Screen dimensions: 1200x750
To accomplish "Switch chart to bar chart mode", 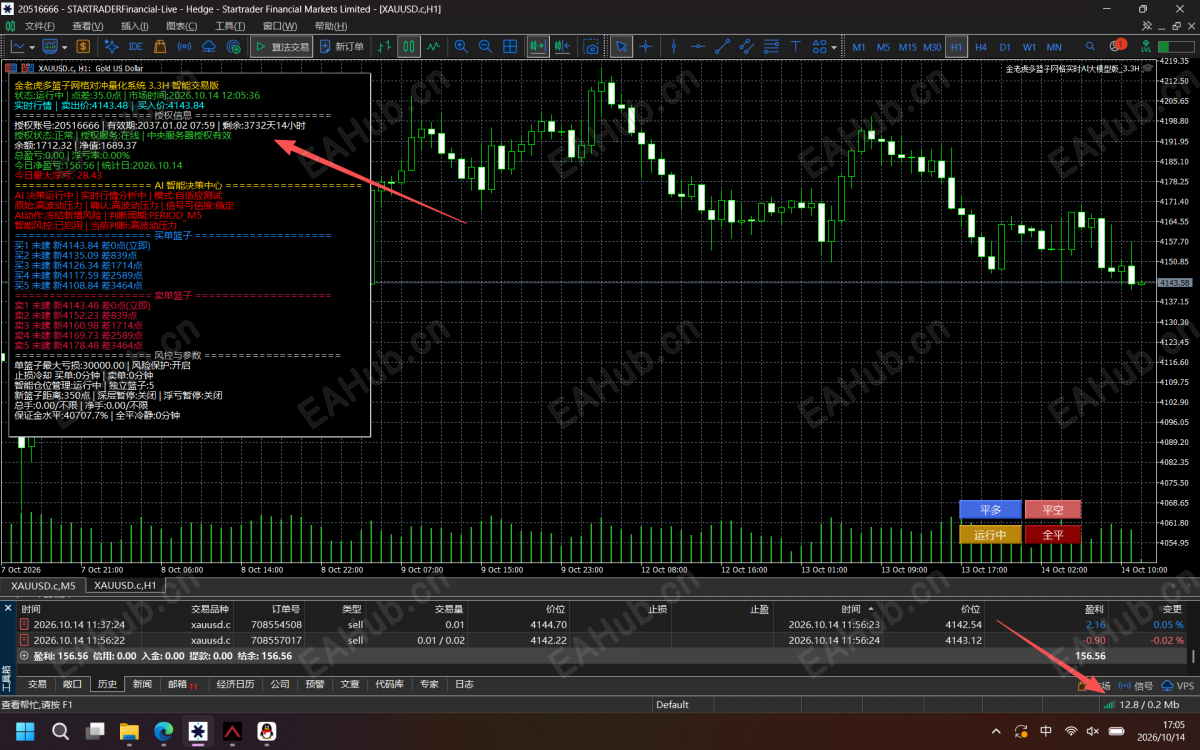I will (x=384, y=46).
